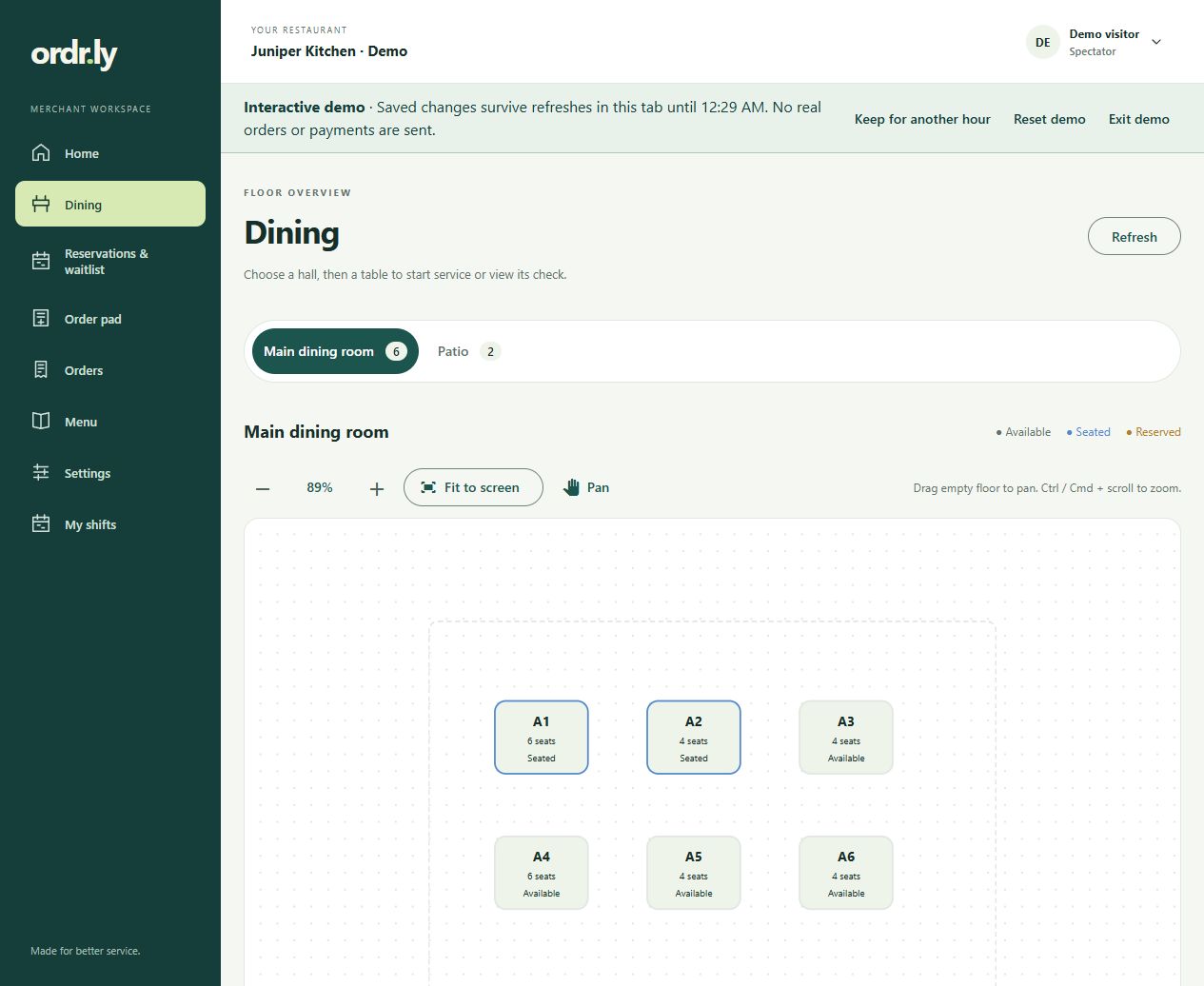Click the Refresh button
1204x986 pixels.
pyautogui.click(x=1135, y=237)
